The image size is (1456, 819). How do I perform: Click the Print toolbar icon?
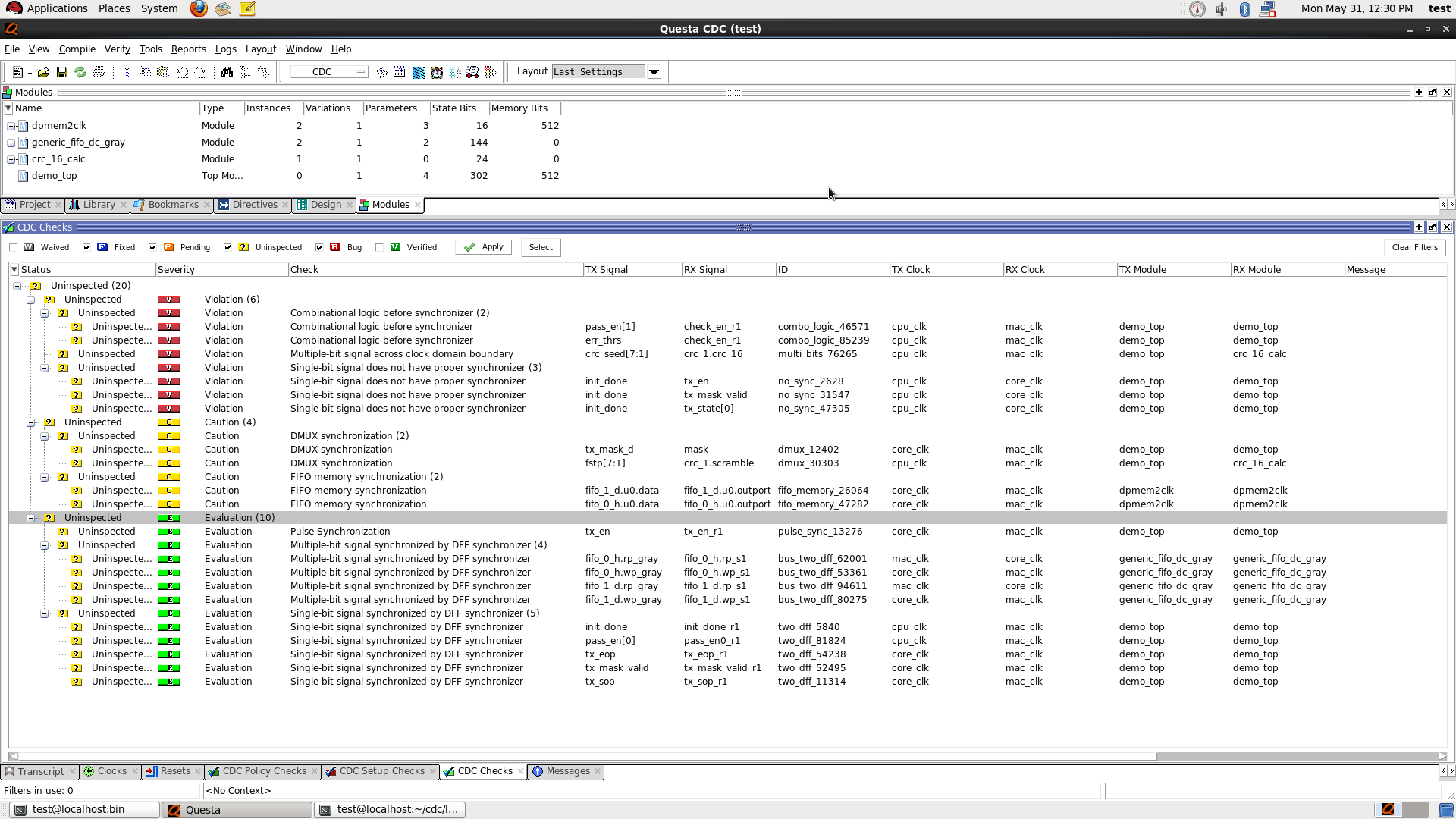coord(99,72)
